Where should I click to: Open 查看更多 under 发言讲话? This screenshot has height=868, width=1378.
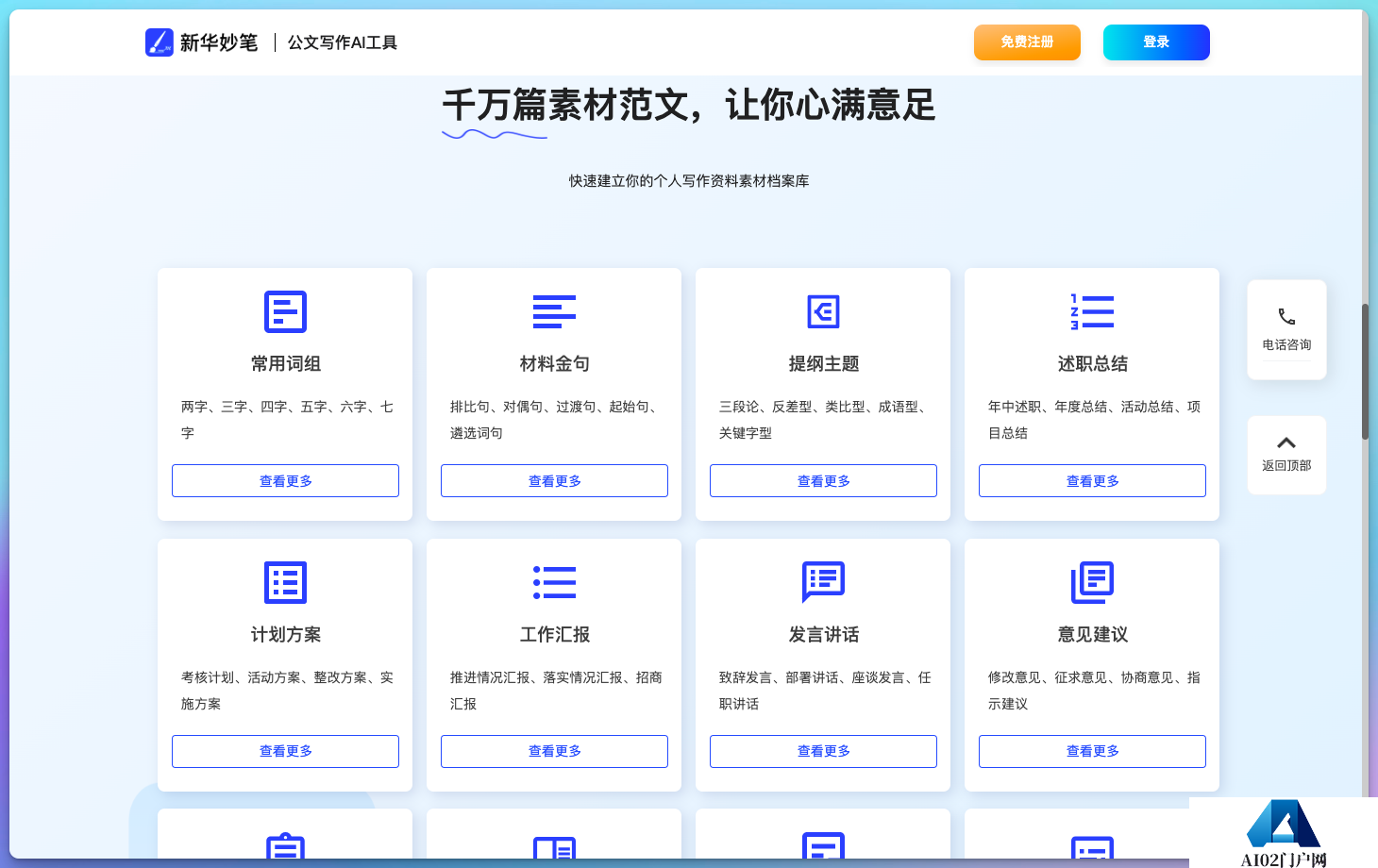click(823, 751)
